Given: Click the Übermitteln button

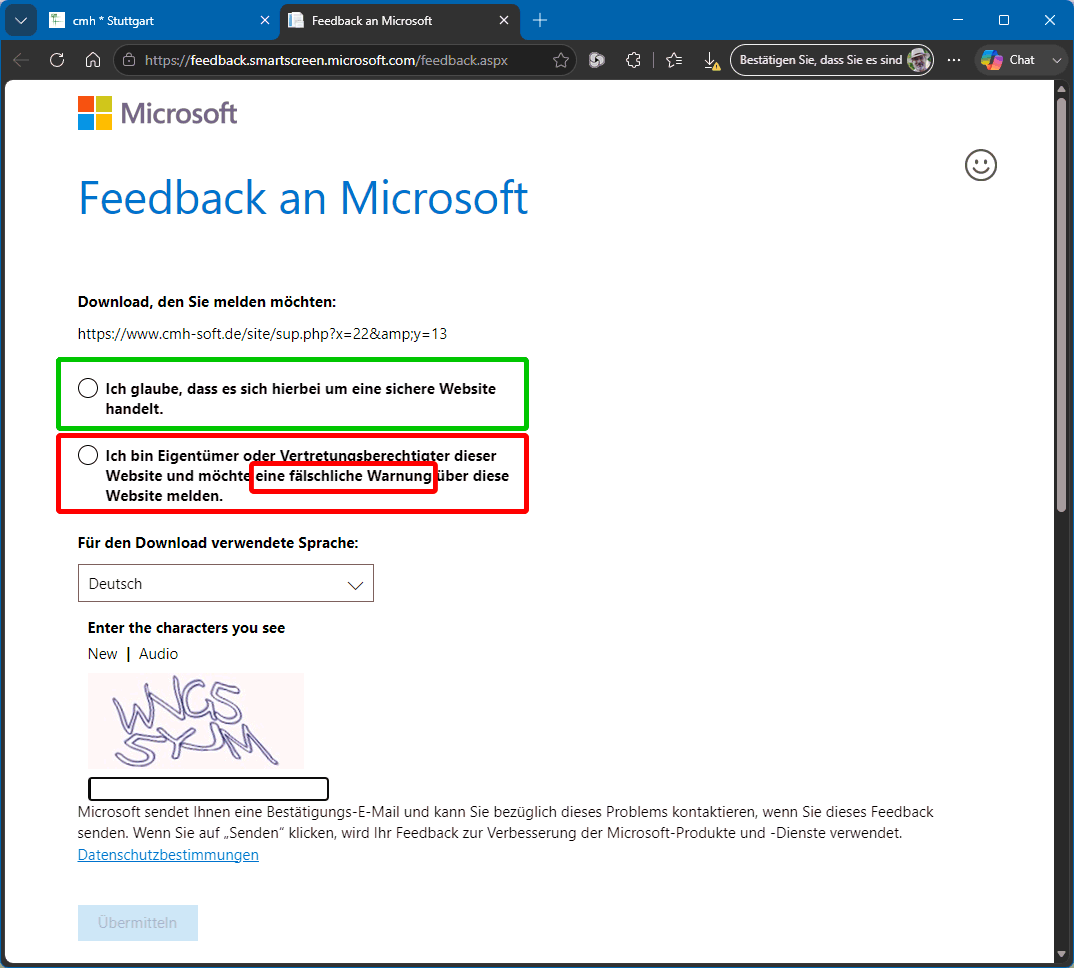Looking at the screenshot, I should point(138,923).
